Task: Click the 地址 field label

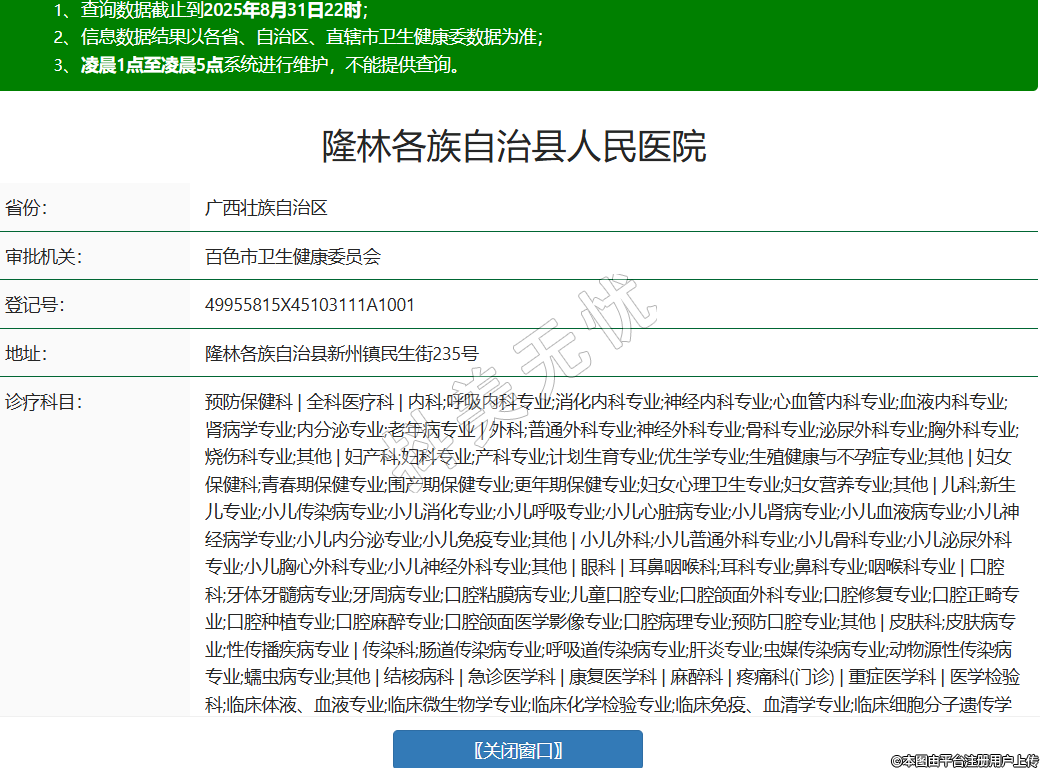Action: (x=27, y=352)
